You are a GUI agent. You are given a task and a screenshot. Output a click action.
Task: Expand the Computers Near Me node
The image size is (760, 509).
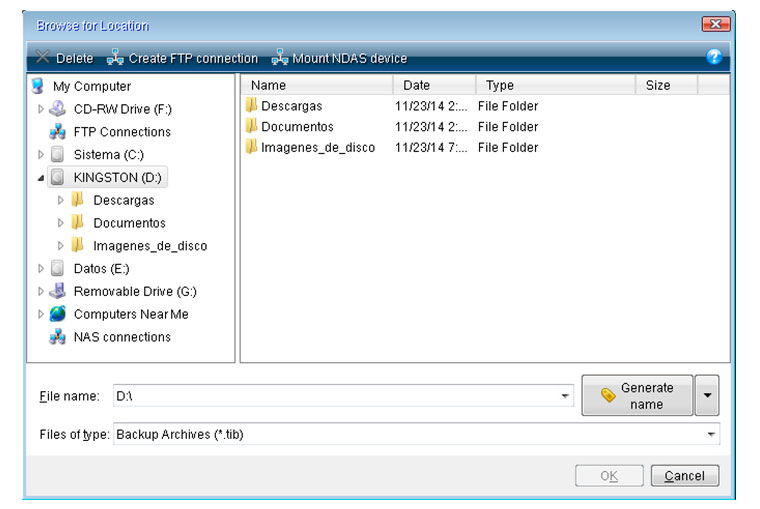[41, 314]
